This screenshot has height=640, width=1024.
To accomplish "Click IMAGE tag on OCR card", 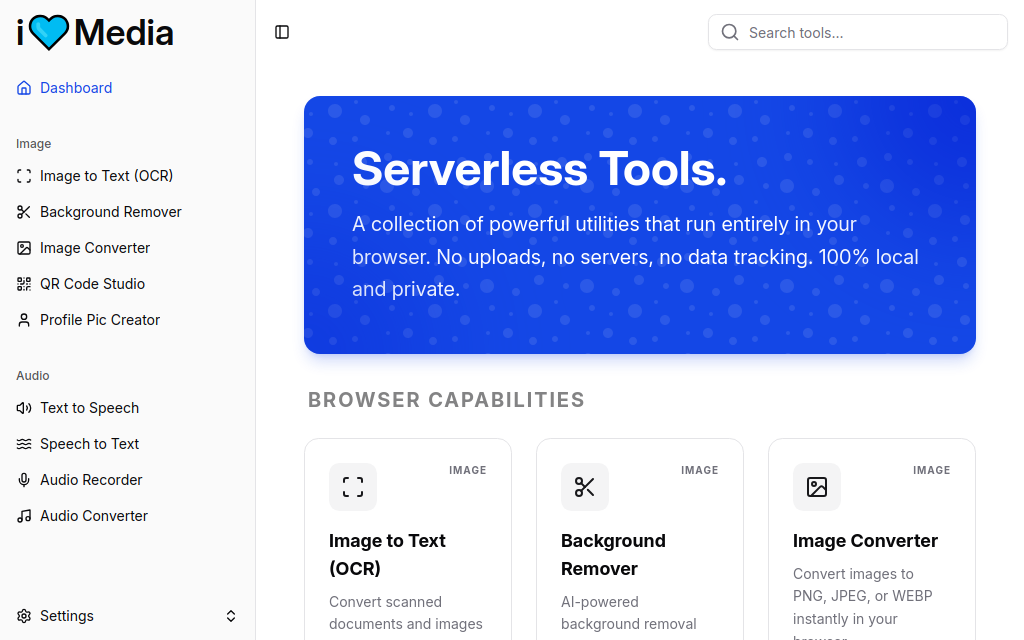I will [468, 470].
